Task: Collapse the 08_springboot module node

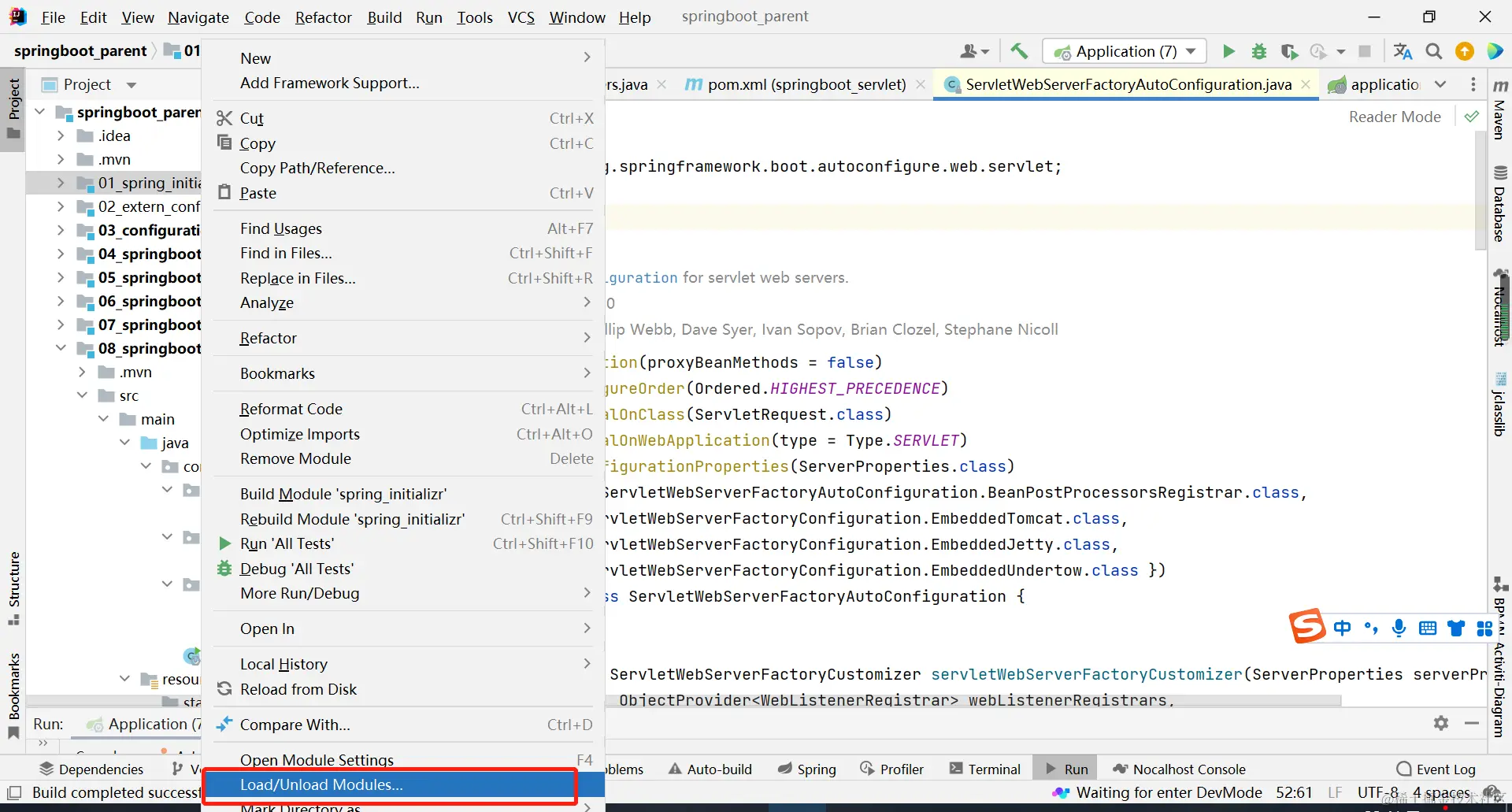Action: coord(61,348)
